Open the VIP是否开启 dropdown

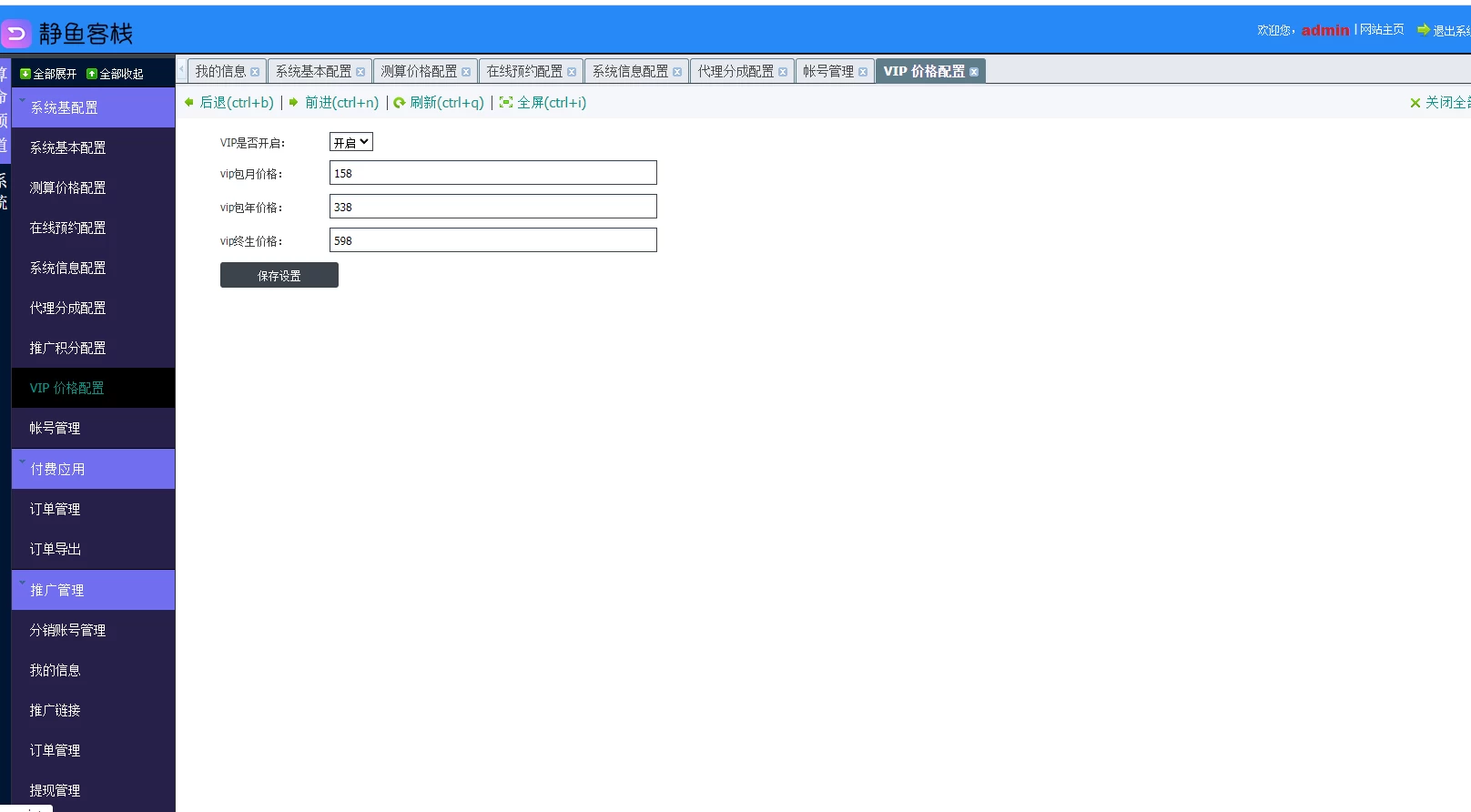[351, 142]
